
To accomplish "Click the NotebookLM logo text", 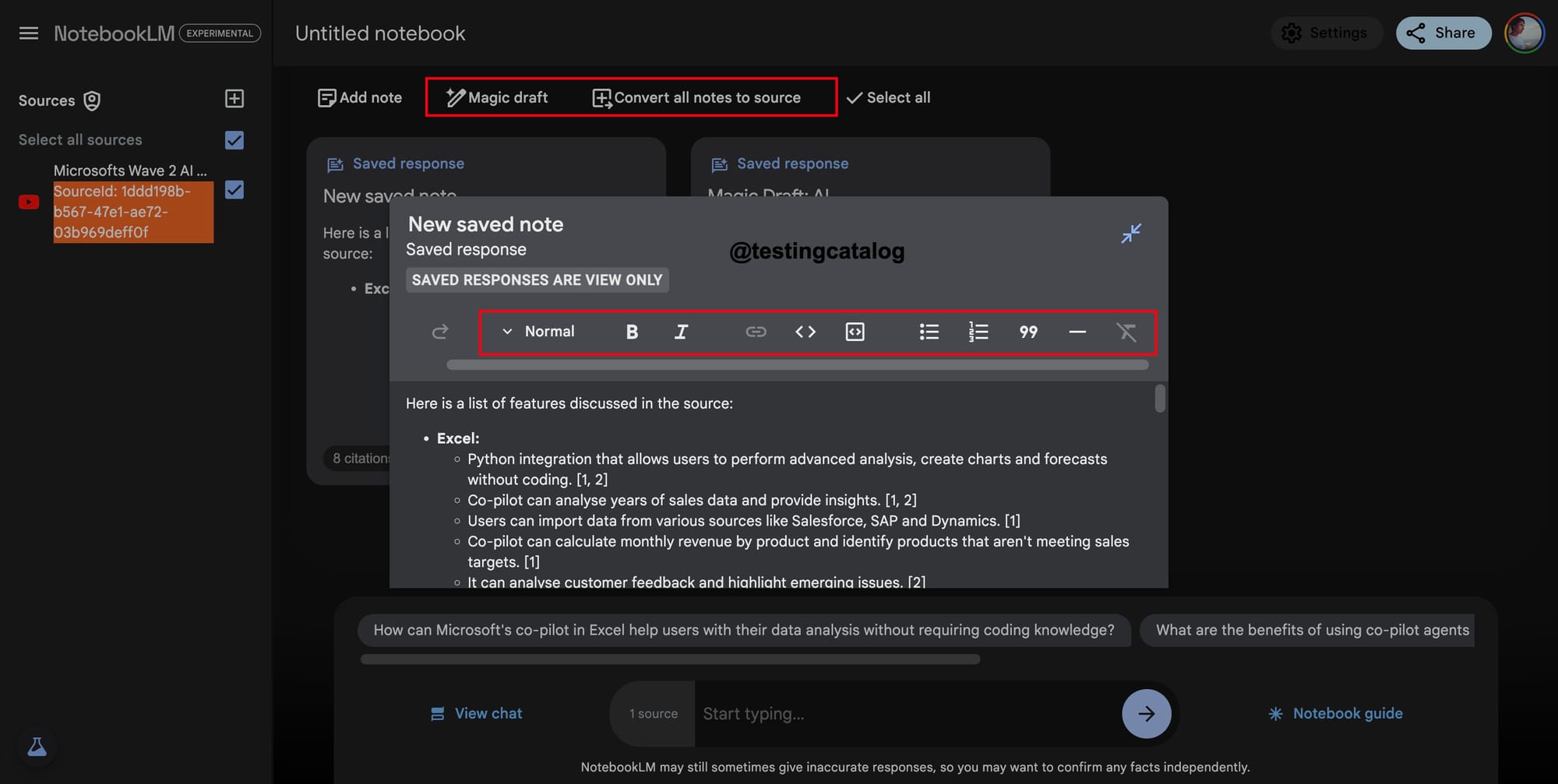I will (114, 33).
